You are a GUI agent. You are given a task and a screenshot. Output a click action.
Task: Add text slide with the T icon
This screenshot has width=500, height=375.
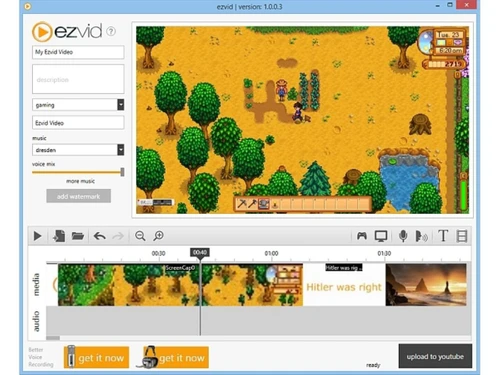pyautogui.click(x=443, y=236)
